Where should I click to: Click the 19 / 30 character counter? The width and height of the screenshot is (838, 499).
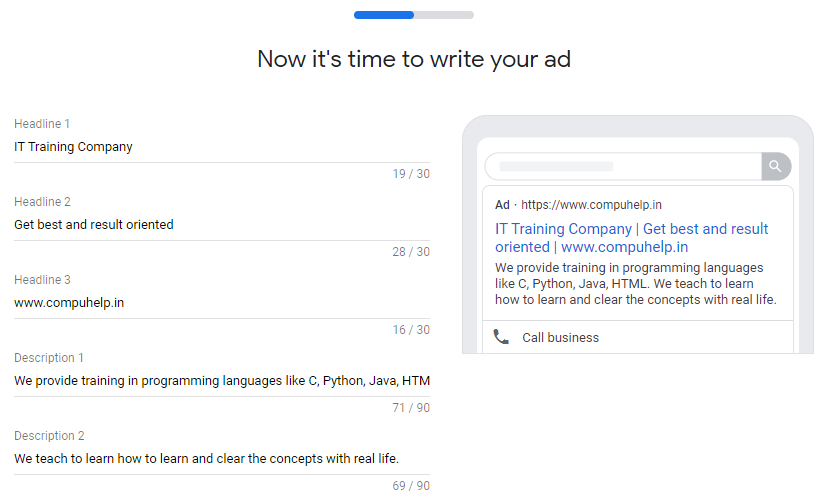coord(411,174)
